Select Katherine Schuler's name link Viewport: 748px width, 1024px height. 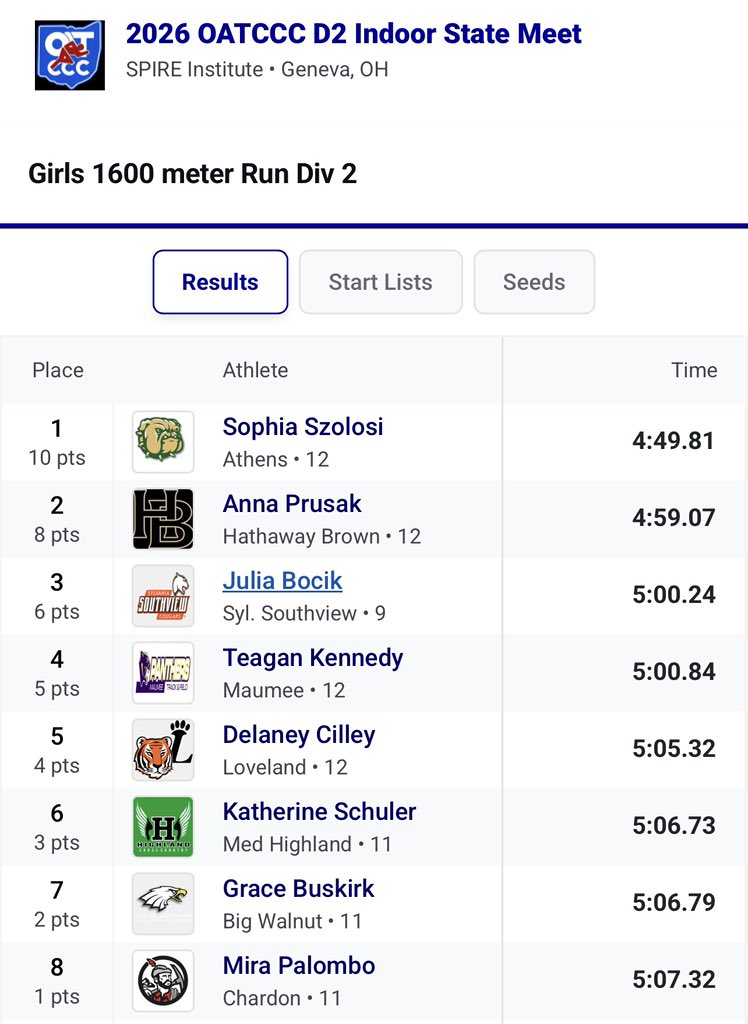(x=319, y=812)
